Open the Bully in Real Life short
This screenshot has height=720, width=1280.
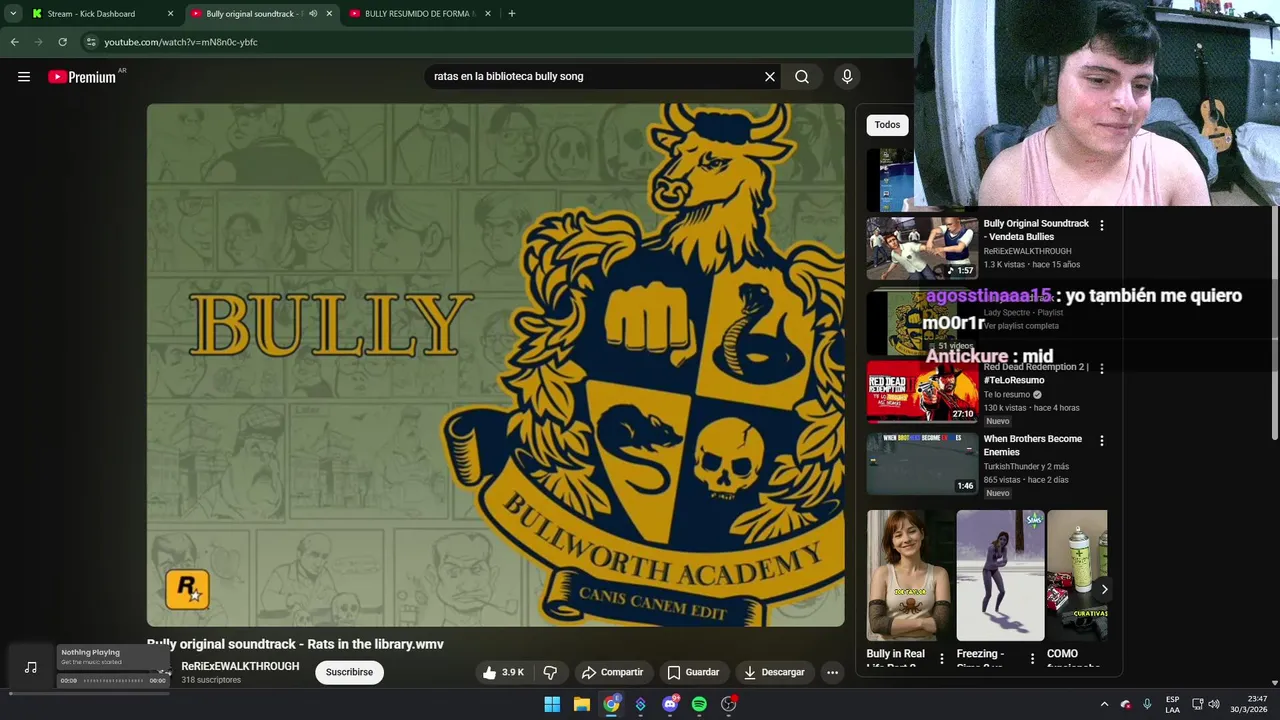coord(909,575)
